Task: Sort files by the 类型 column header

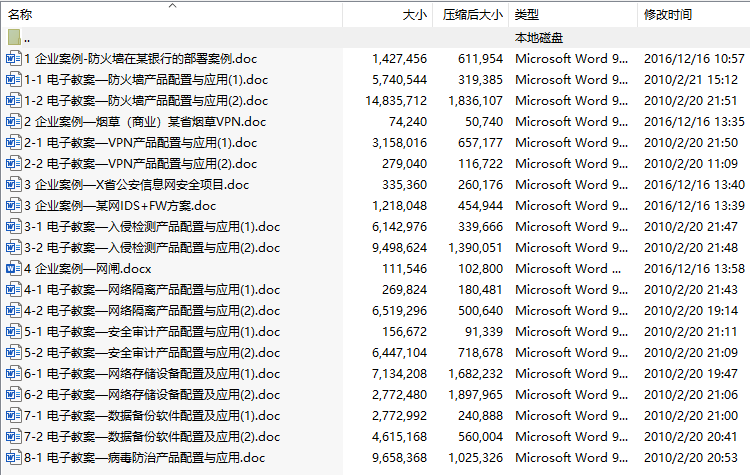Action: pos(527,15)
